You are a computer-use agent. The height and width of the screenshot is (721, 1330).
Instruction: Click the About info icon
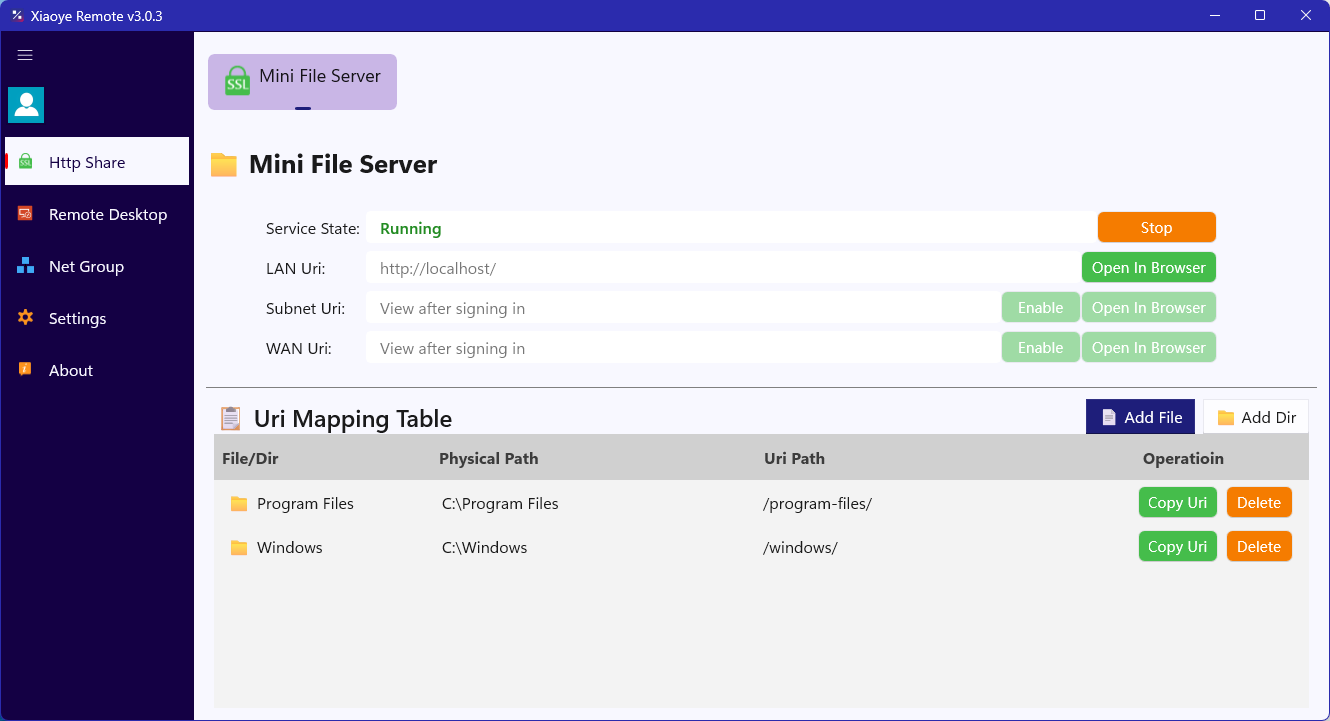(26, 370)
